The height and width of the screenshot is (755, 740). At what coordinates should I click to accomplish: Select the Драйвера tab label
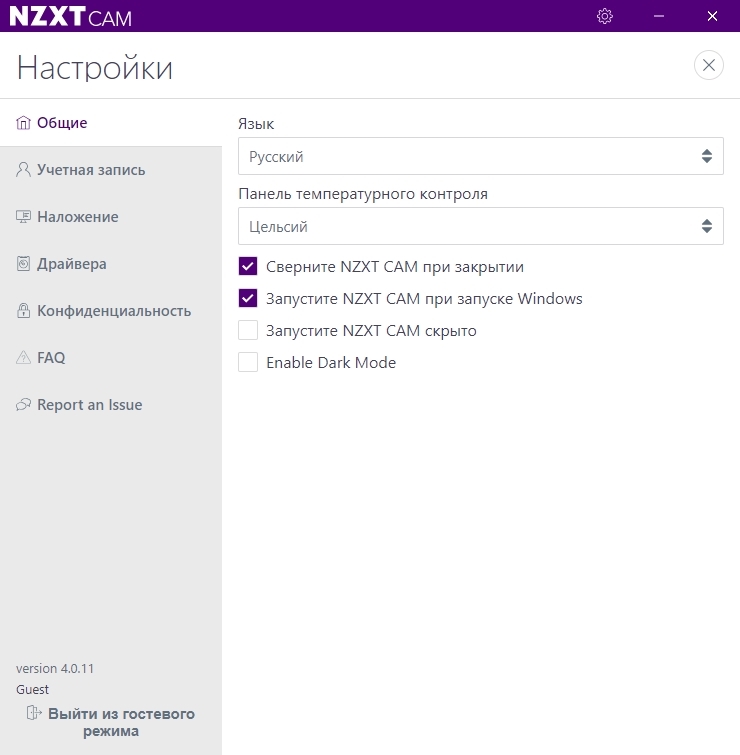[x=72, y=264]
